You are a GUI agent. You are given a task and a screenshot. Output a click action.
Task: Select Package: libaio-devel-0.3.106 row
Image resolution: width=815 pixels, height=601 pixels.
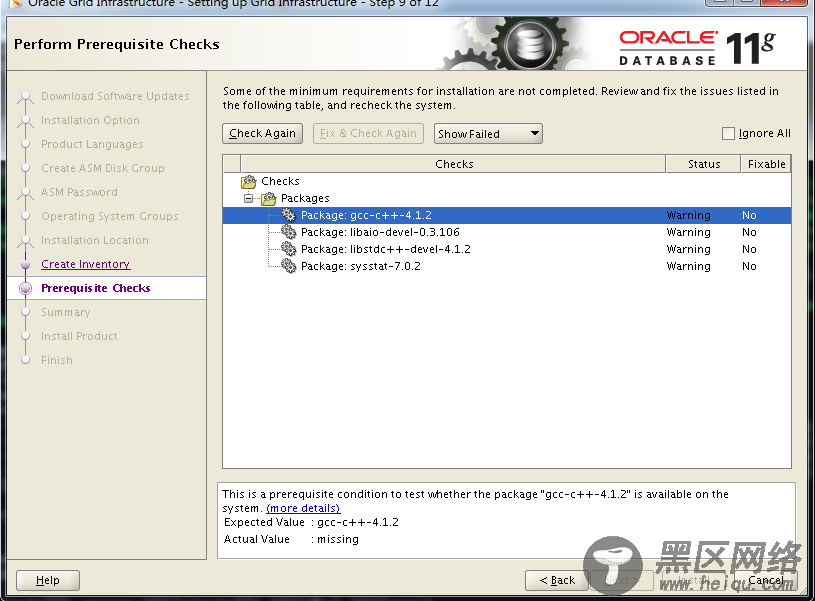pos(507,232)
